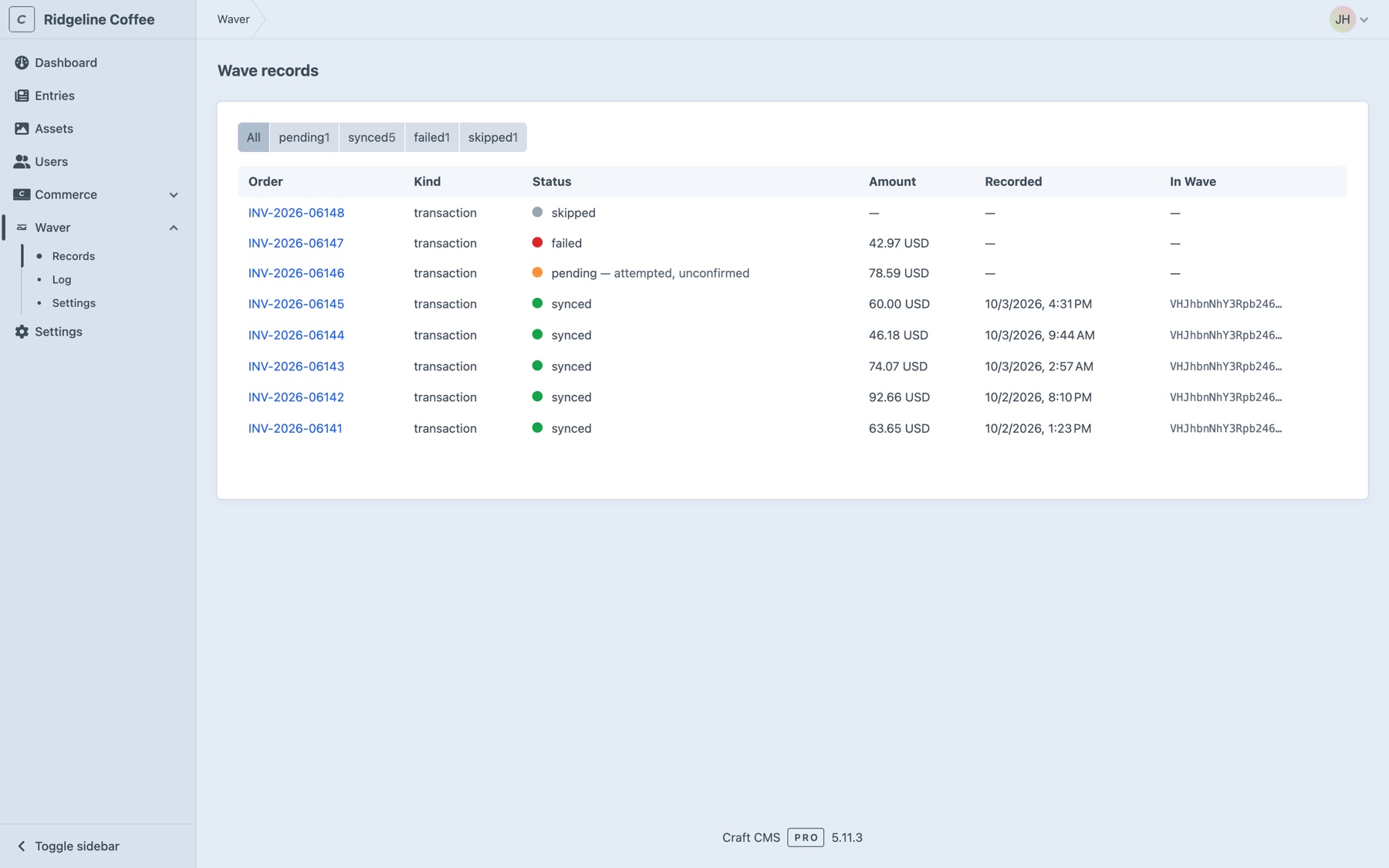Viewport: 1389px width, 868px height.
Task: Click the 10/3/2026, 4:31 PM recorded date
Action: (1038, 304)
